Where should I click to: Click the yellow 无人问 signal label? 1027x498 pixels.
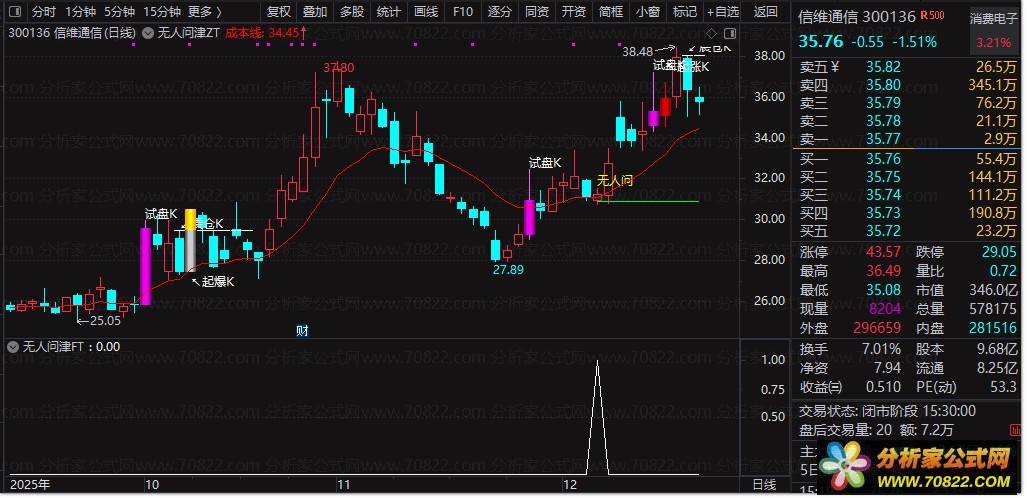(614, 181)
